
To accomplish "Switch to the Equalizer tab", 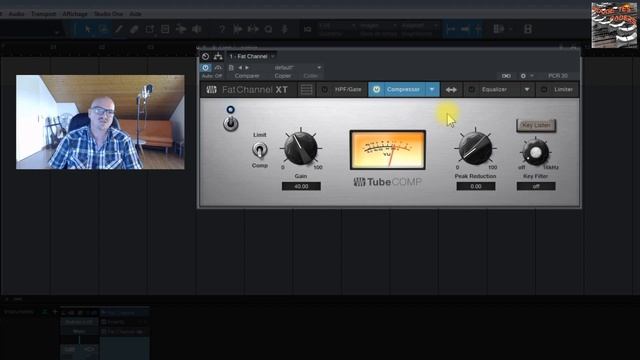I will click(493, 89).
